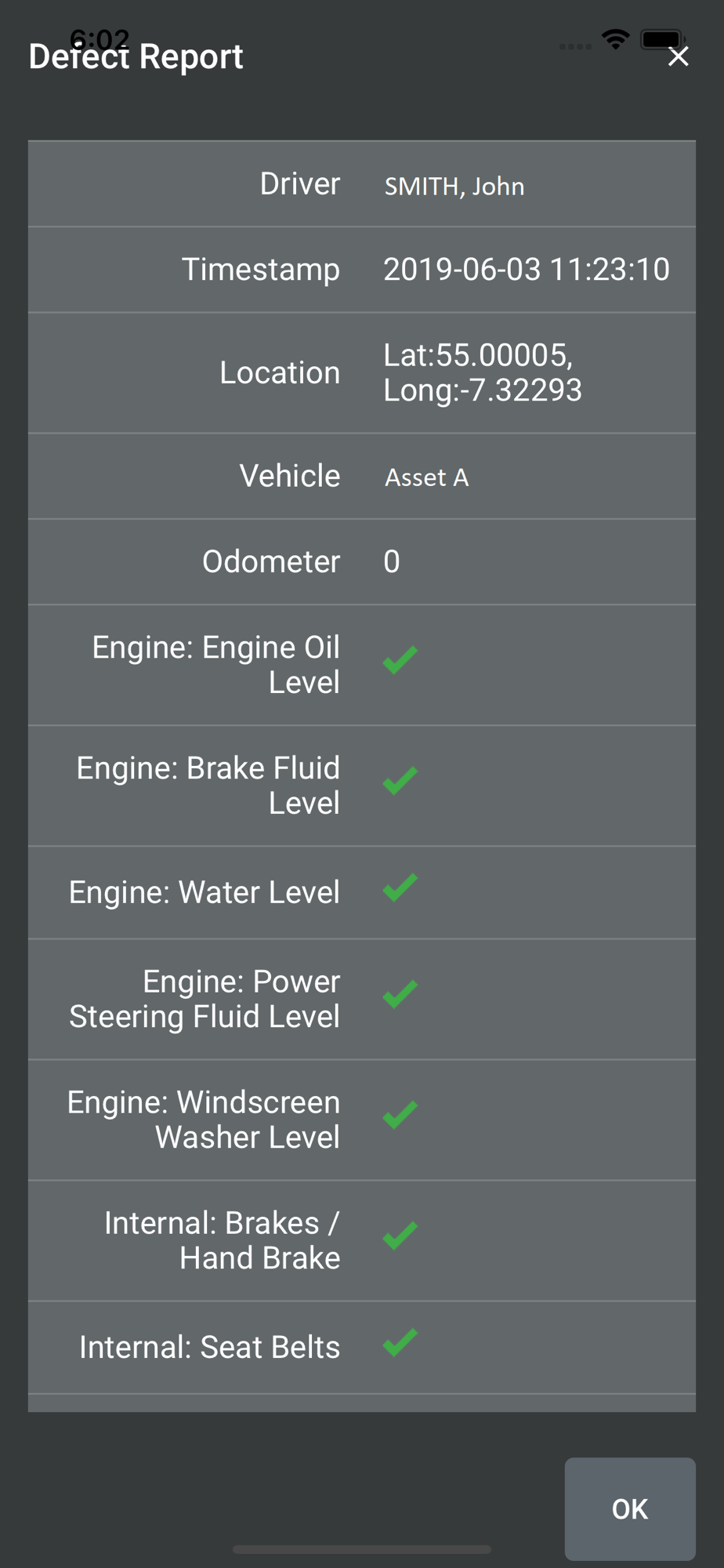Tap the Wi-Fi status icon
Viewport: 724px width, 1568px height.
[x=616, y=39]
